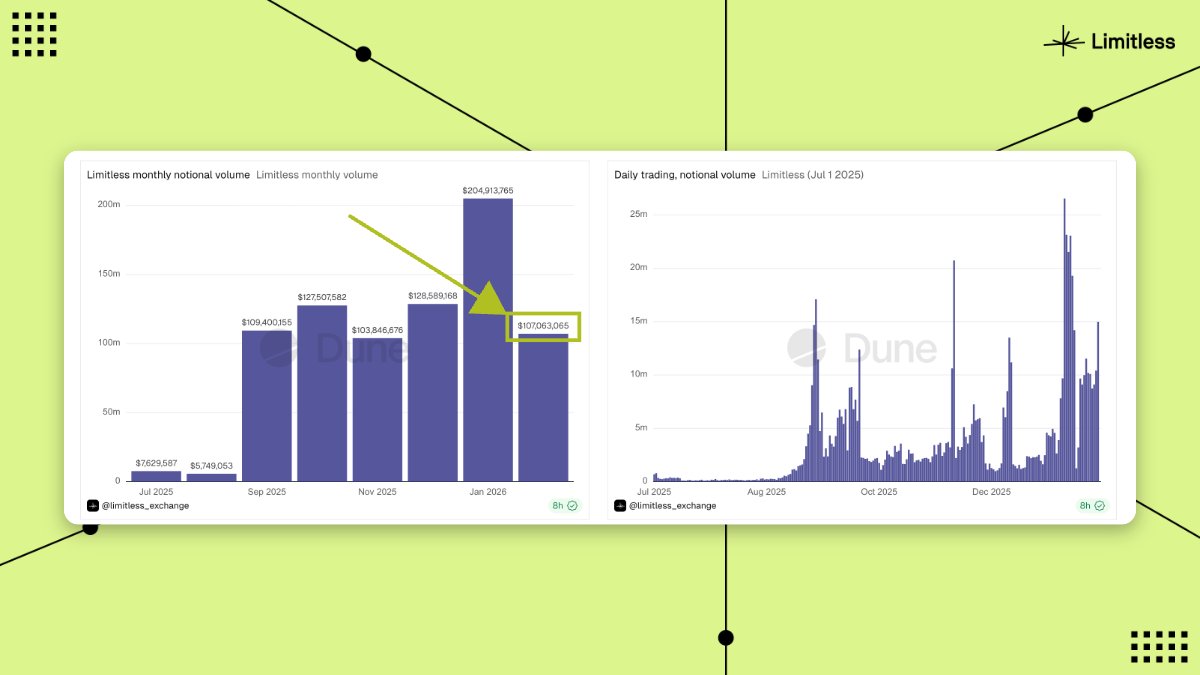Select the tallest Jan 2026 monthly bar
The image size is (1200, 675).
[488, 340]
